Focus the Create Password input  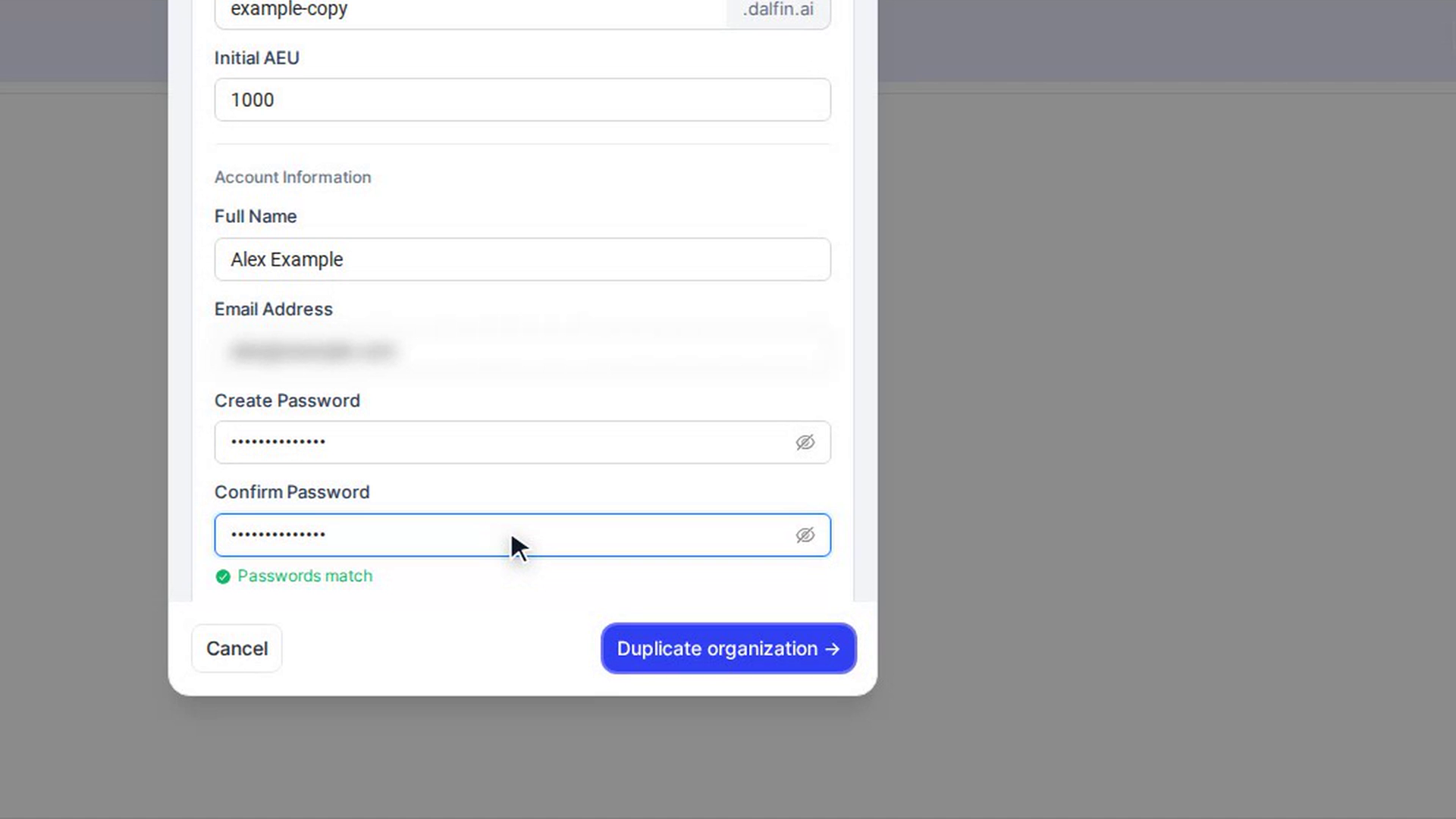pyautogui.click(x=504, y=442)
